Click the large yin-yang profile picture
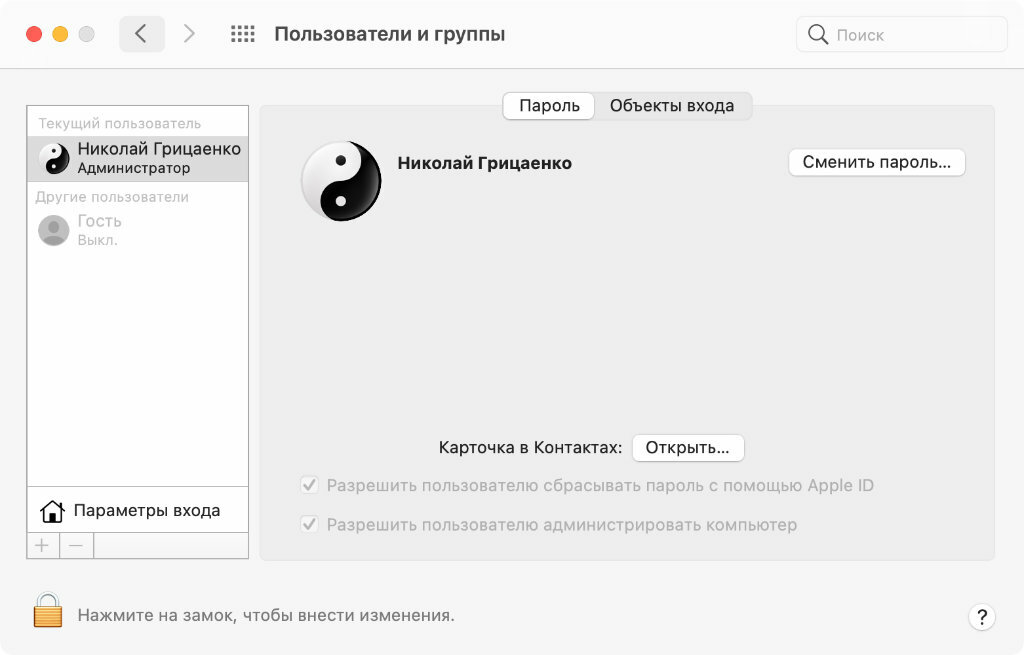Image resolution: width=1024 pixels, height=655 pixels. point(341,181)
